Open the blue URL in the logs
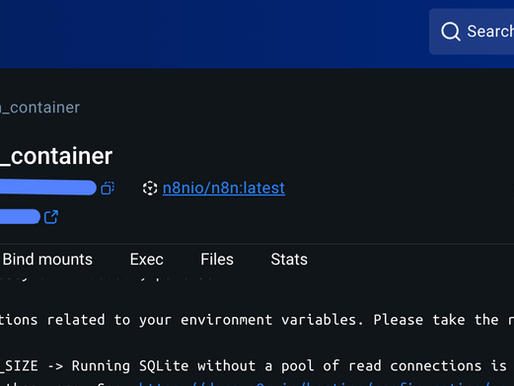The width and height of the screenshot is (514, 386). [x=327, y=383]
